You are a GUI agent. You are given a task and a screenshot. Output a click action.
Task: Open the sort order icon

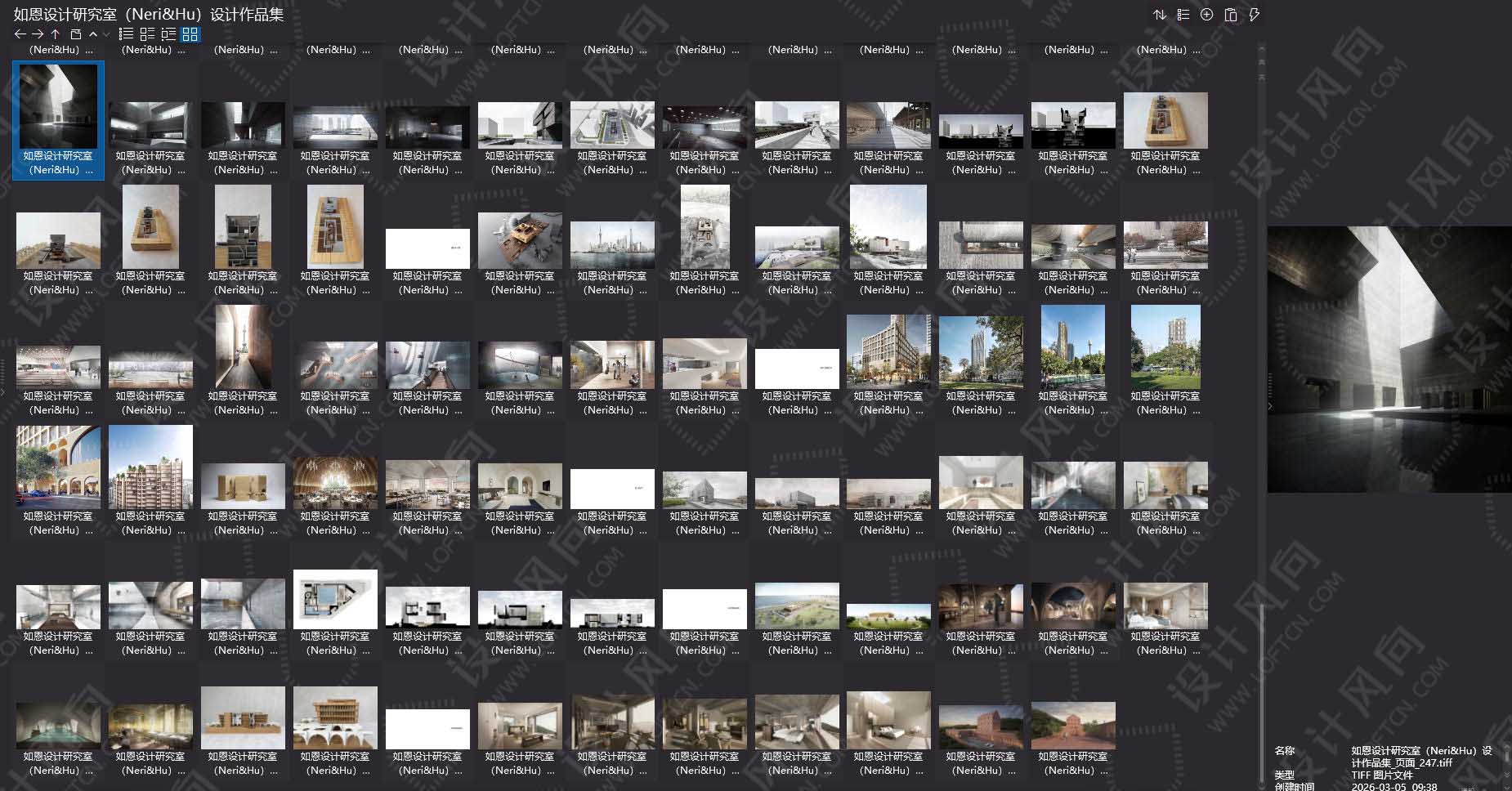pos(1159,14)
